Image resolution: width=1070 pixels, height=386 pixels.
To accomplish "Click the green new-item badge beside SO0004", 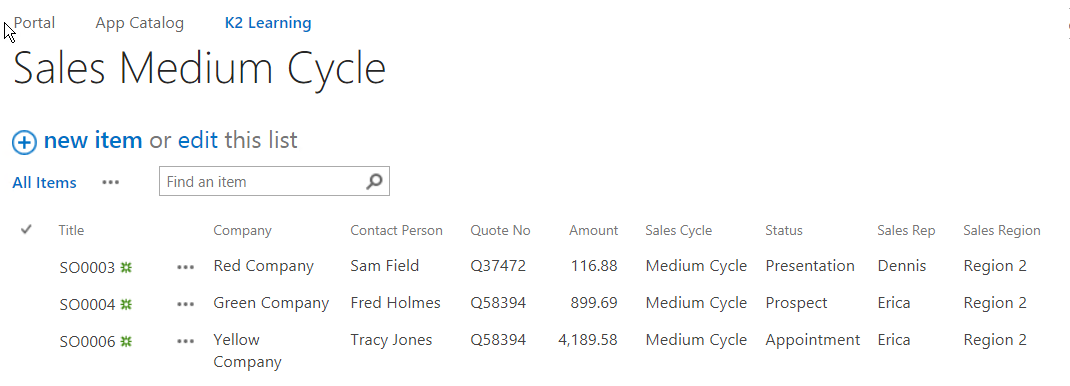I will pyautogui.click(x=126, y=304).
